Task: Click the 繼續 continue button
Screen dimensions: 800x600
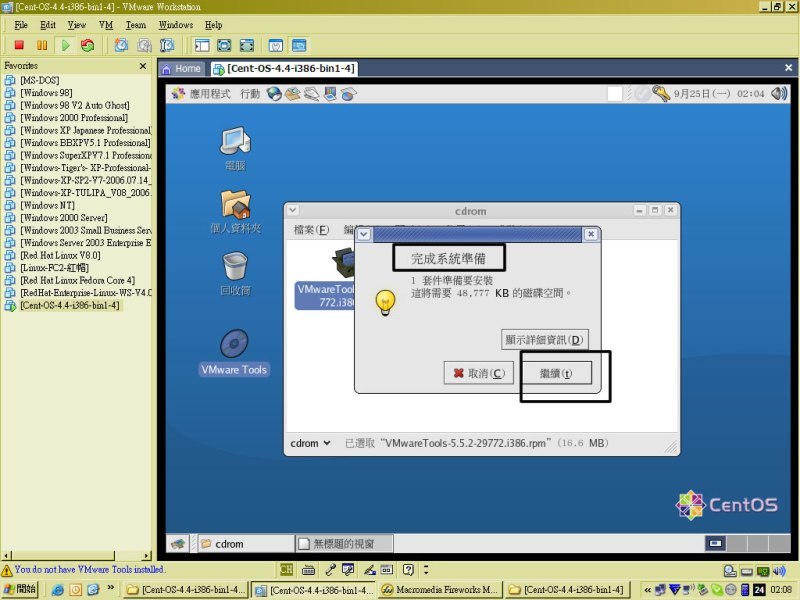Action: coord(556,373)
